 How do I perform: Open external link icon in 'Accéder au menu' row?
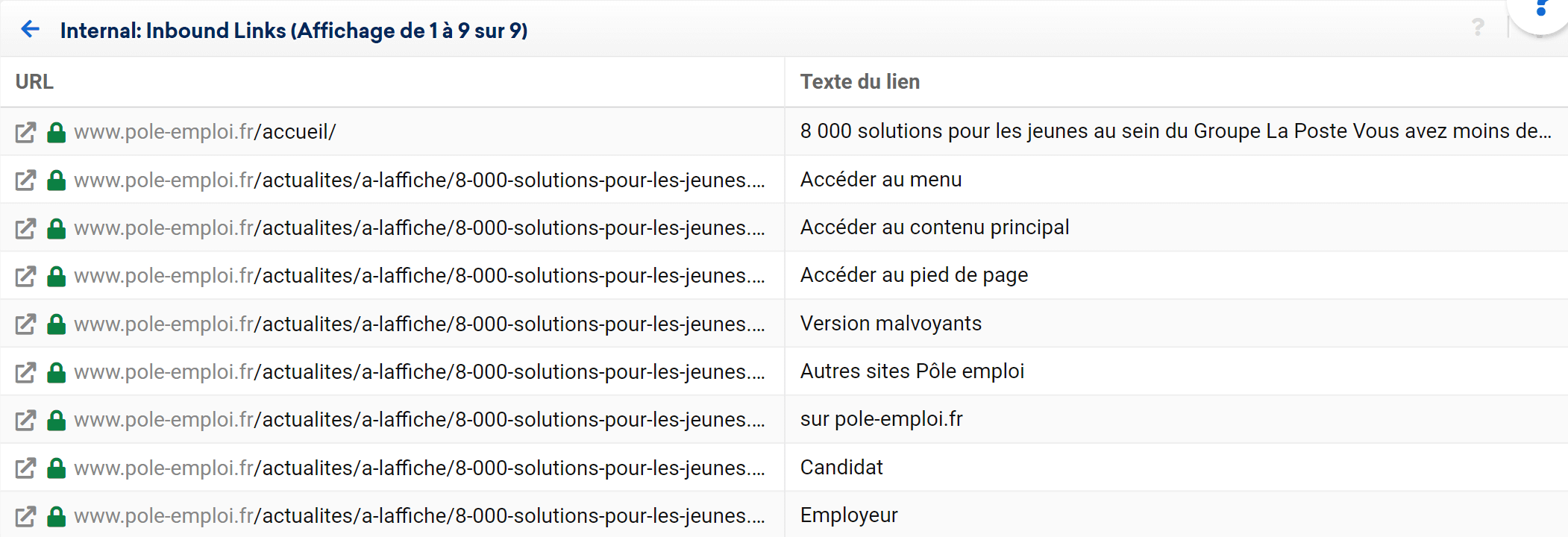click(25, 180)
